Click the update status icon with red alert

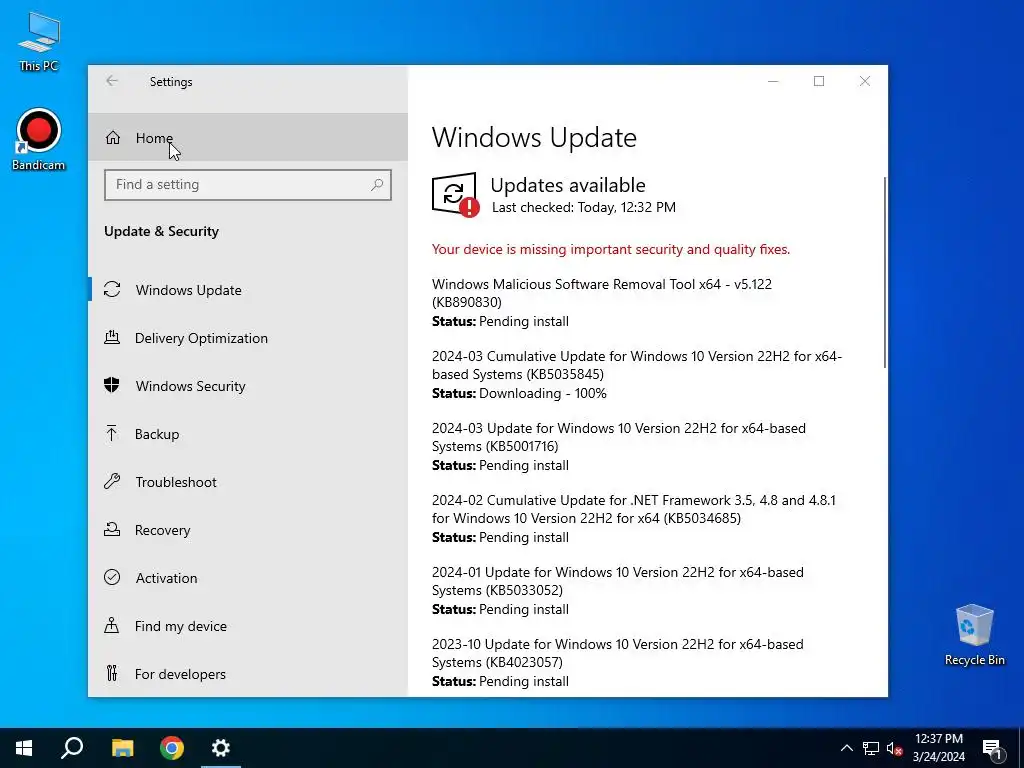tap(455, 195)
